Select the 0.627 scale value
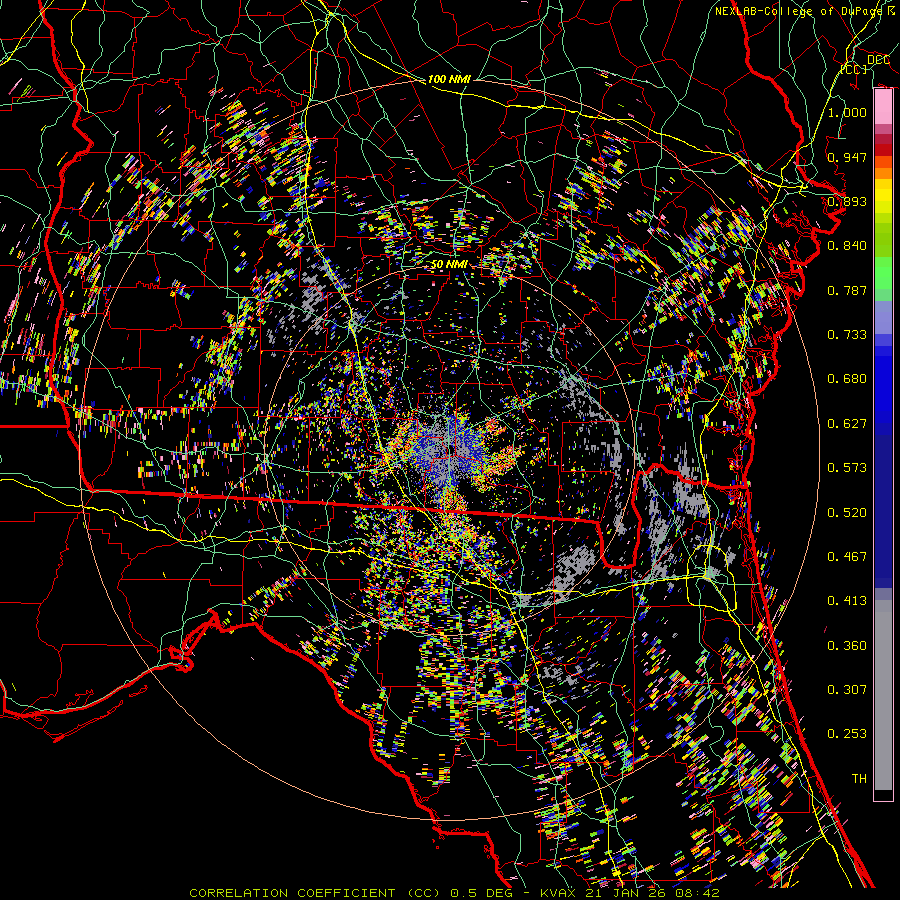The height and width of the screenshot is (900, 900). pyautogui.click(x=847, y=424)
